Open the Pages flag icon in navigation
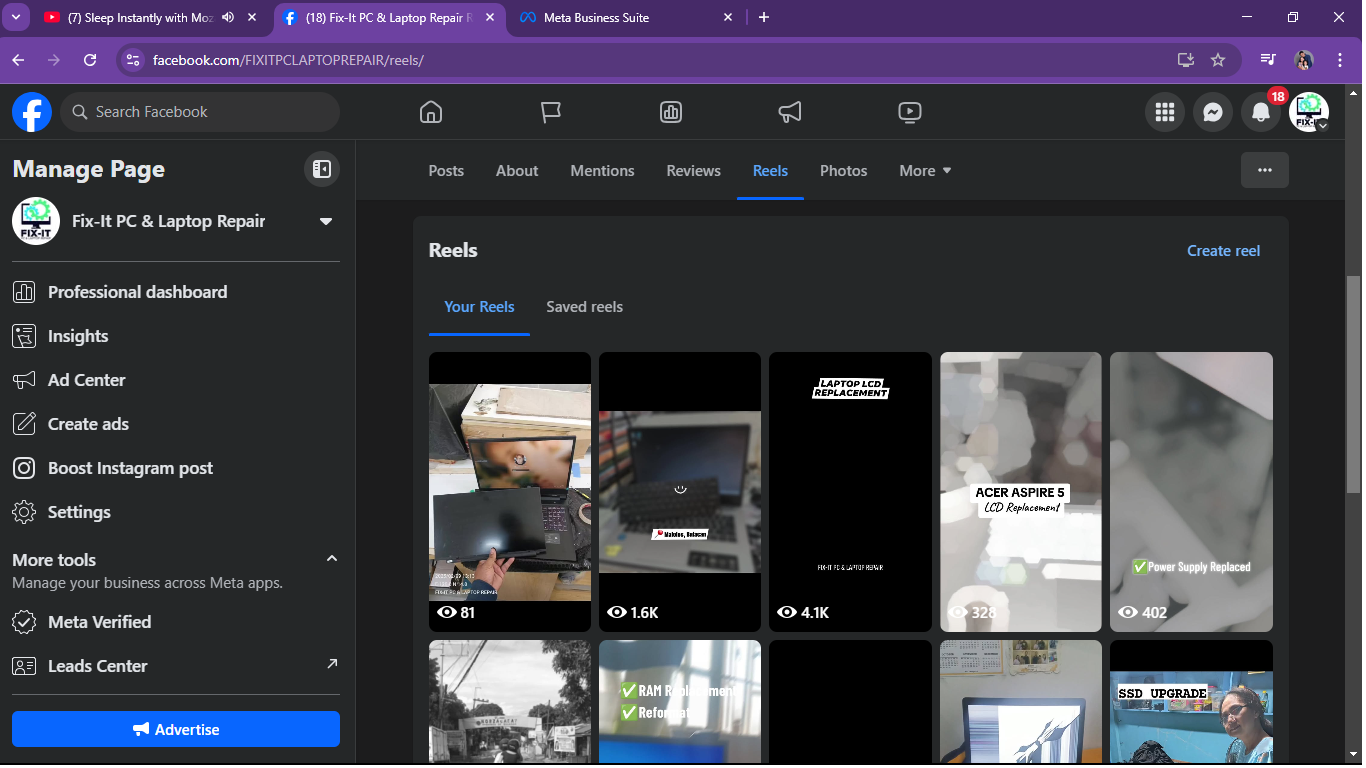This screenshot has width=1366, height=768. [x=550, y=112]
